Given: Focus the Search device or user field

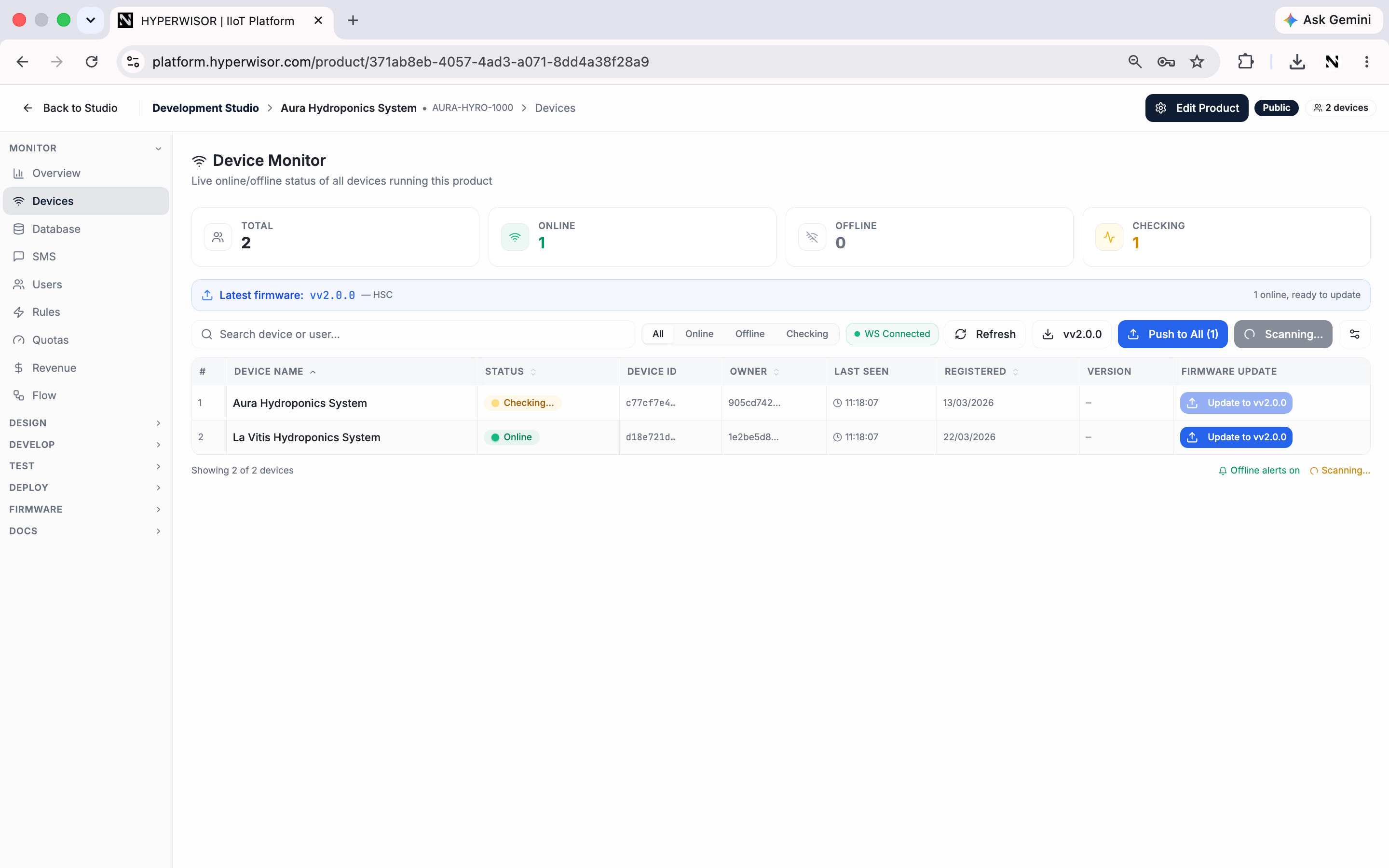Looking at the screenshot, I should 413,334.
